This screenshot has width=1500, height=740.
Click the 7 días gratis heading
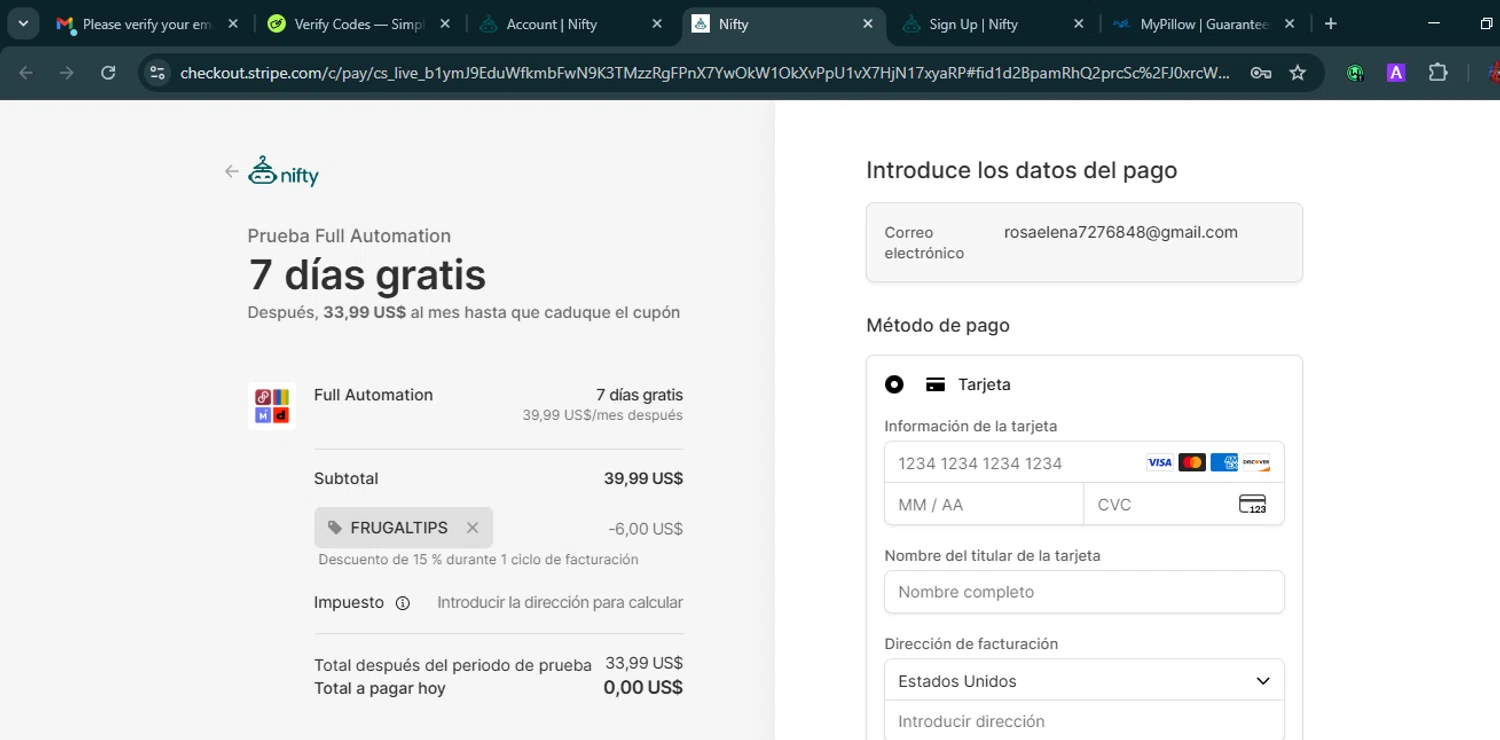click(367, 275)
